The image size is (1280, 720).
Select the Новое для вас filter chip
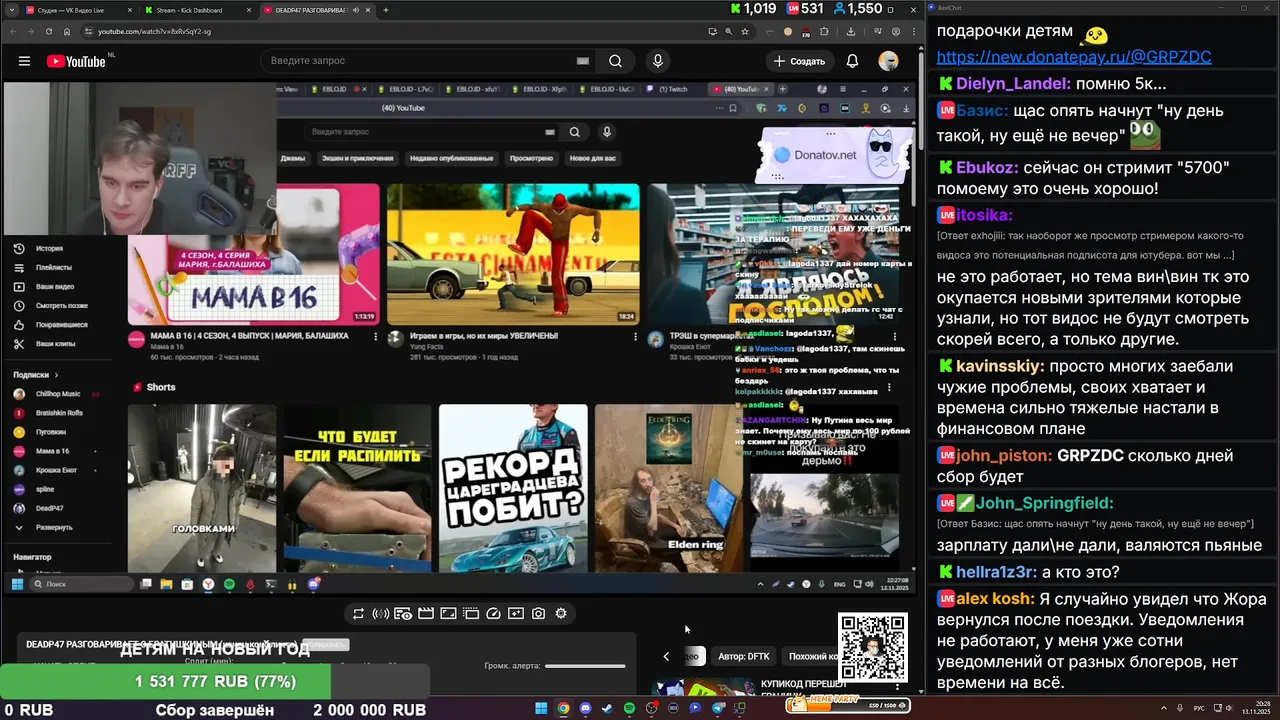(593, 158)
